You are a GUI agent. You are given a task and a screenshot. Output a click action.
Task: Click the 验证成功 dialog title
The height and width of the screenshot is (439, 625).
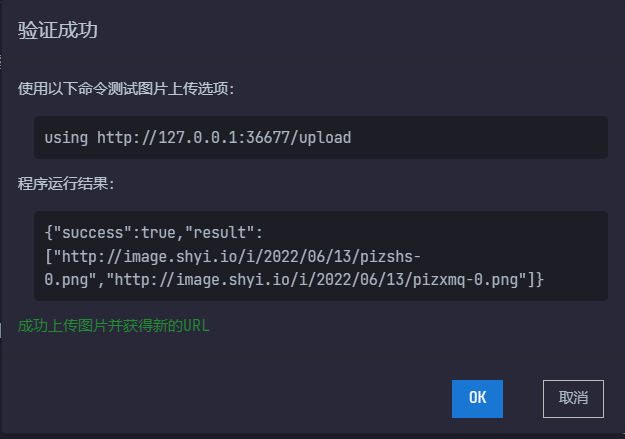click(x=58, y=30)
